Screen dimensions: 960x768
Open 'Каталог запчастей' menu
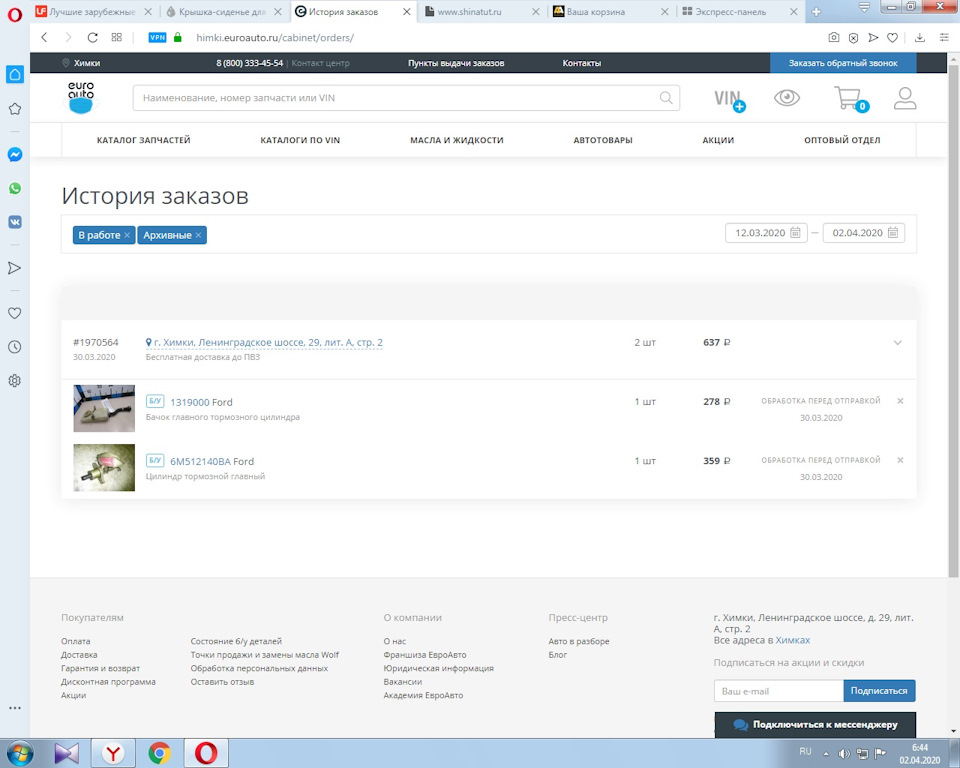click(x=143, y=140)
